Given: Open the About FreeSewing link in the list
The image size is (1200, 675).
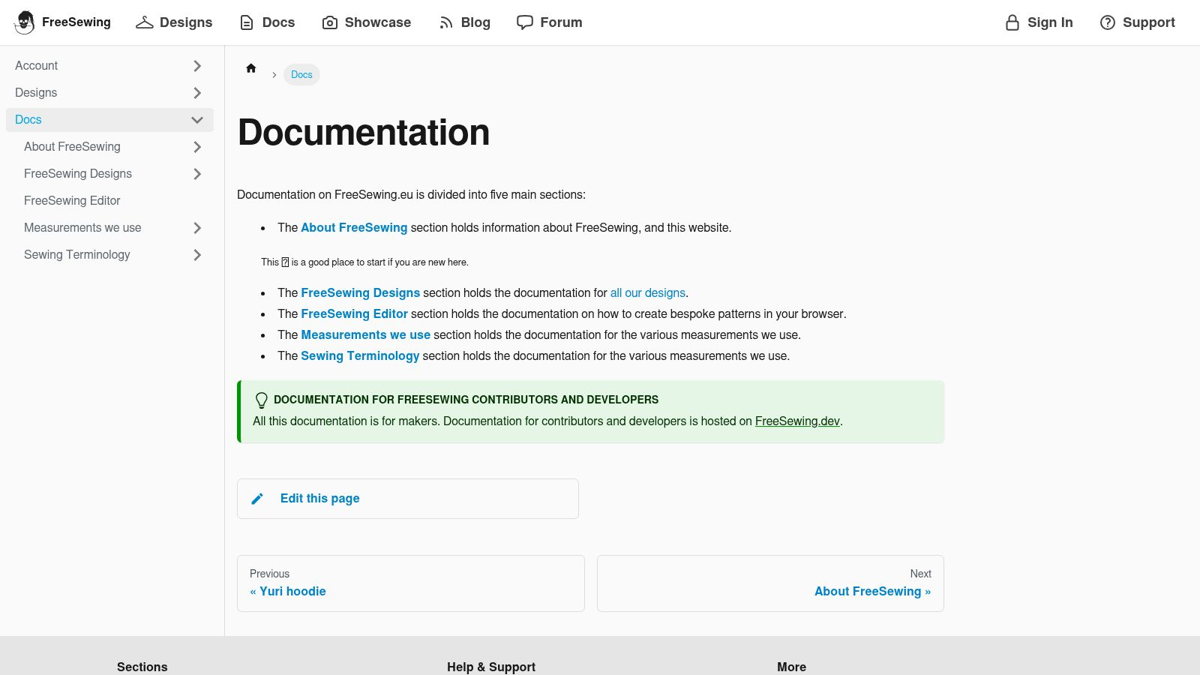Looking at the screenshot, I should (x=354, y=227).
